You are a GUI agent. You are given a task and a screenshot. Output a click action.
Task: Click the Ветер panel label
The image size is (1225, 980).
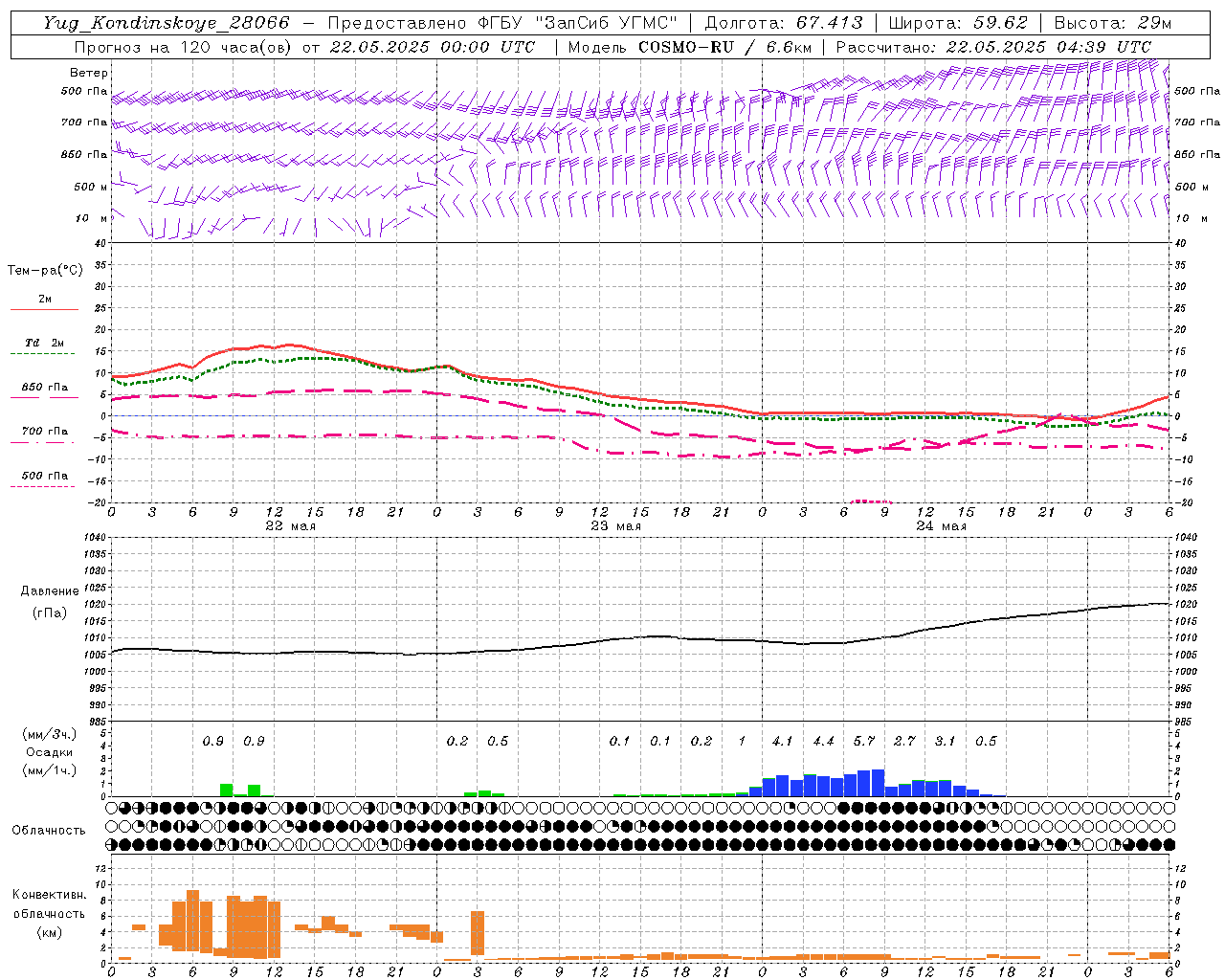[89, 73]
